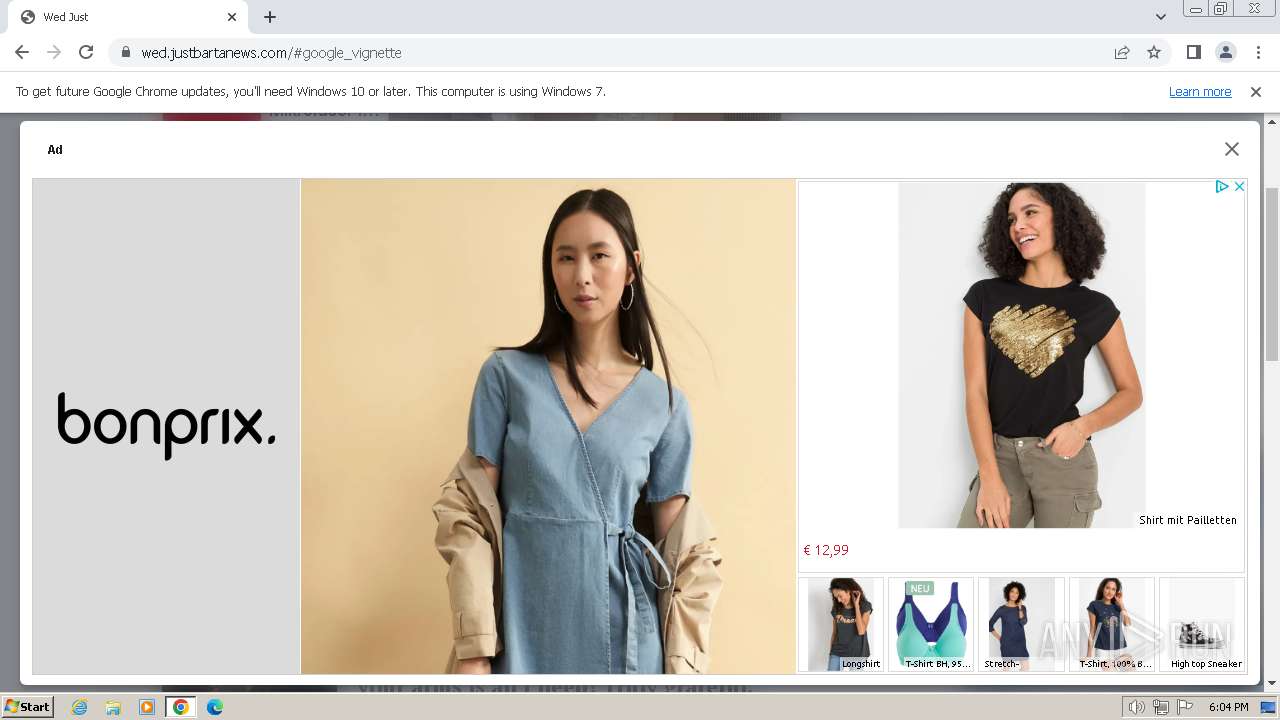Image resolution: width=1280 pixels, height=720 pixels.
Task: Select the T-Shirt BH product thumbnail
Action: click(x=931, y=624)
